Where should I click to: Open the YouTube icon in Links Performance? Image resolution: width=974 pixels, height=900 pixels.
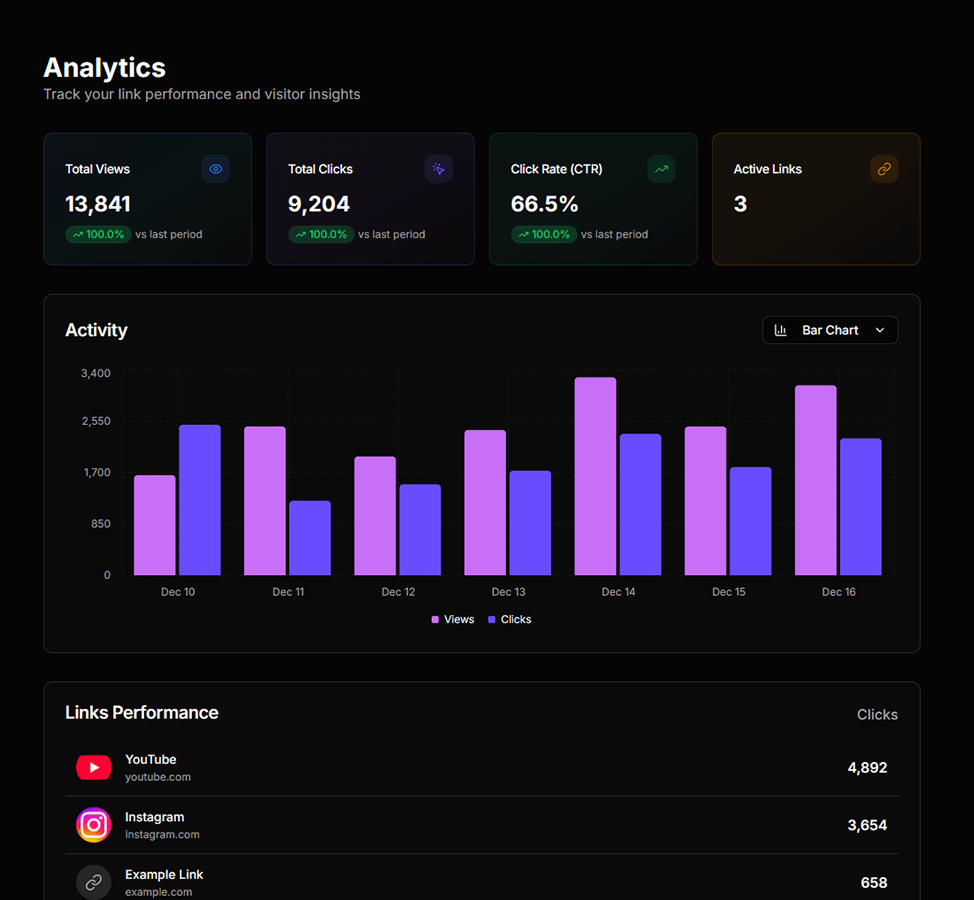point(93,767)
